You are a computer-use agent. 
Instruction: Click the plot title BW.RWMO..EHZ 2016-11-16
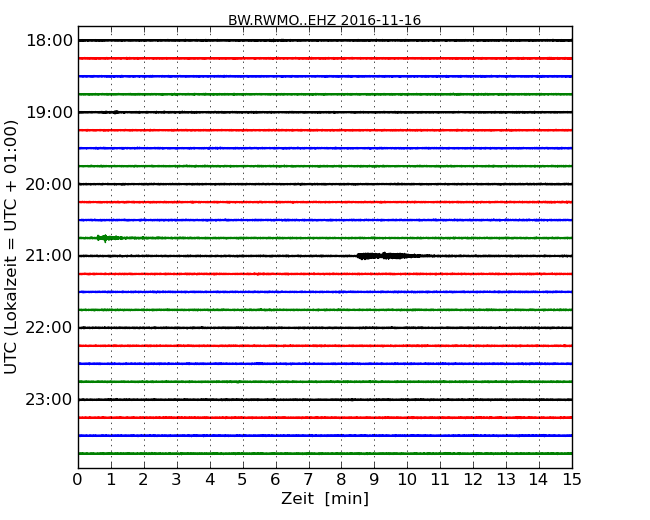pos(325,20)
